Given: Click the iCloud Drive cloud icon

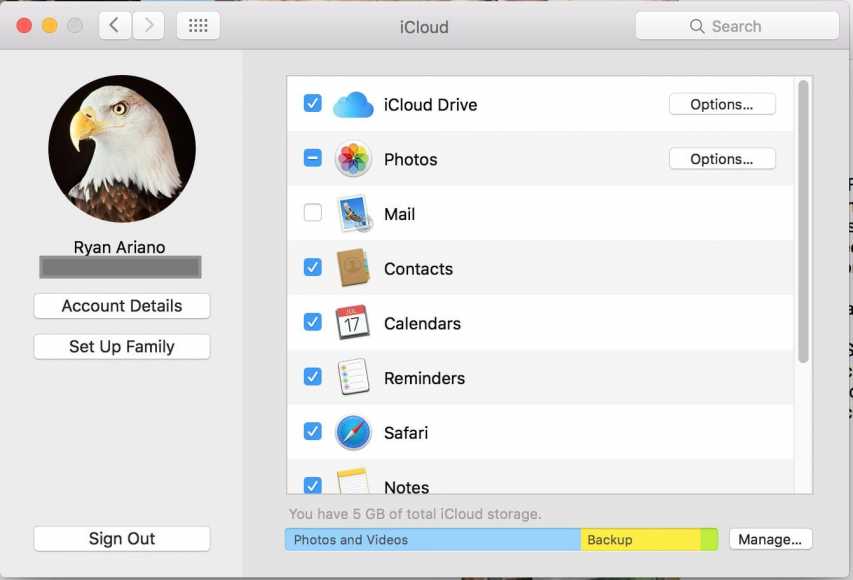Looking at the screenshot, I should click(352, 104).
